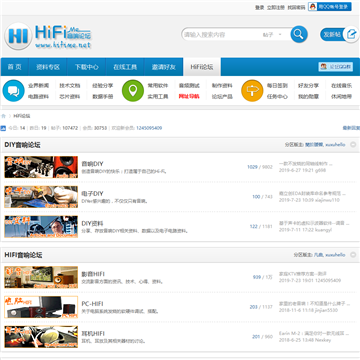
Task: Click the 最新回复 link on right
Action: tap(351, 128)
